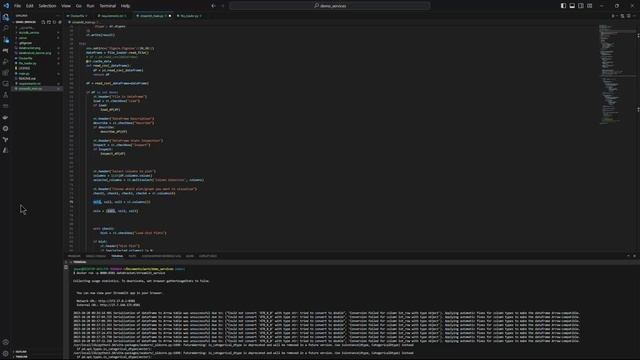Screen dimensions: 640x360
Task: Collapse the project root folder header
Action: [25, 22]
